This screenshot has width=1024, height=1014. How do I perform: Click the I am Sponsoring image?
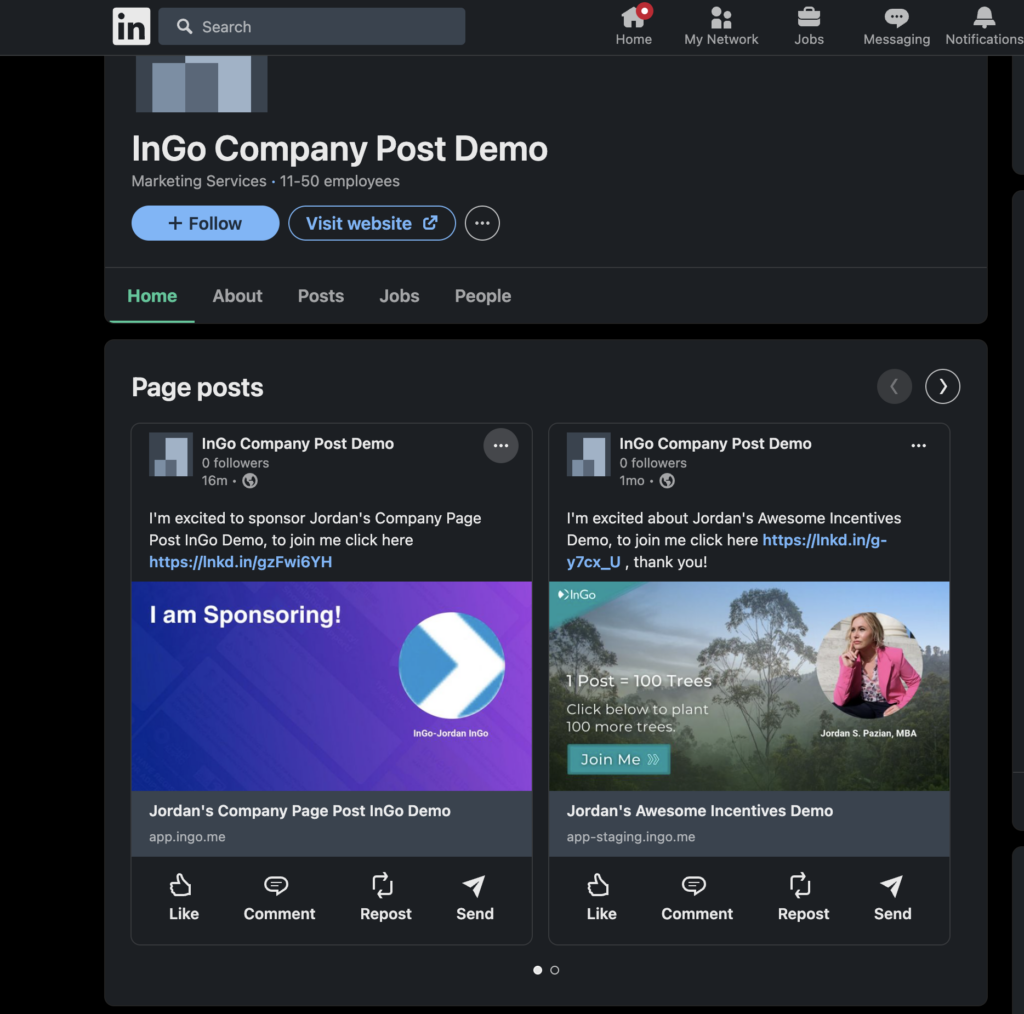pyautogui.click(x=331, y=686)
